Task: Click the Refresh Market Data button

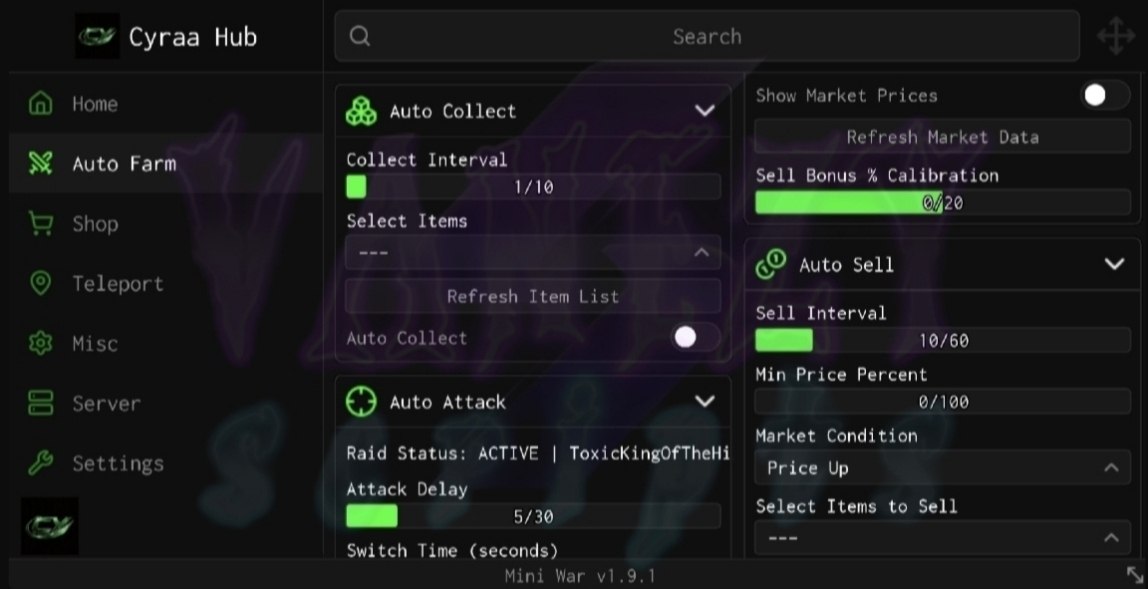Action: coord(942,137)
